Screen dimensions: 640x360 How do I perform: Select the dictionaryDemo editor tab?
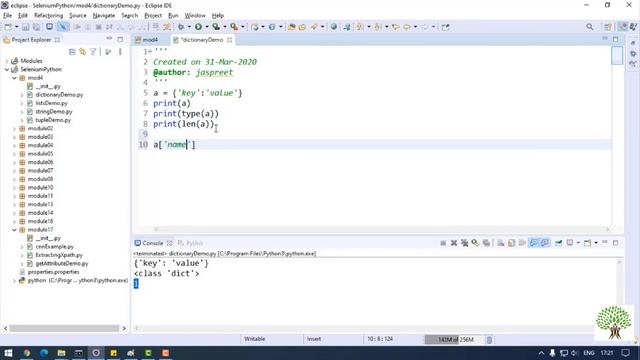202,40
